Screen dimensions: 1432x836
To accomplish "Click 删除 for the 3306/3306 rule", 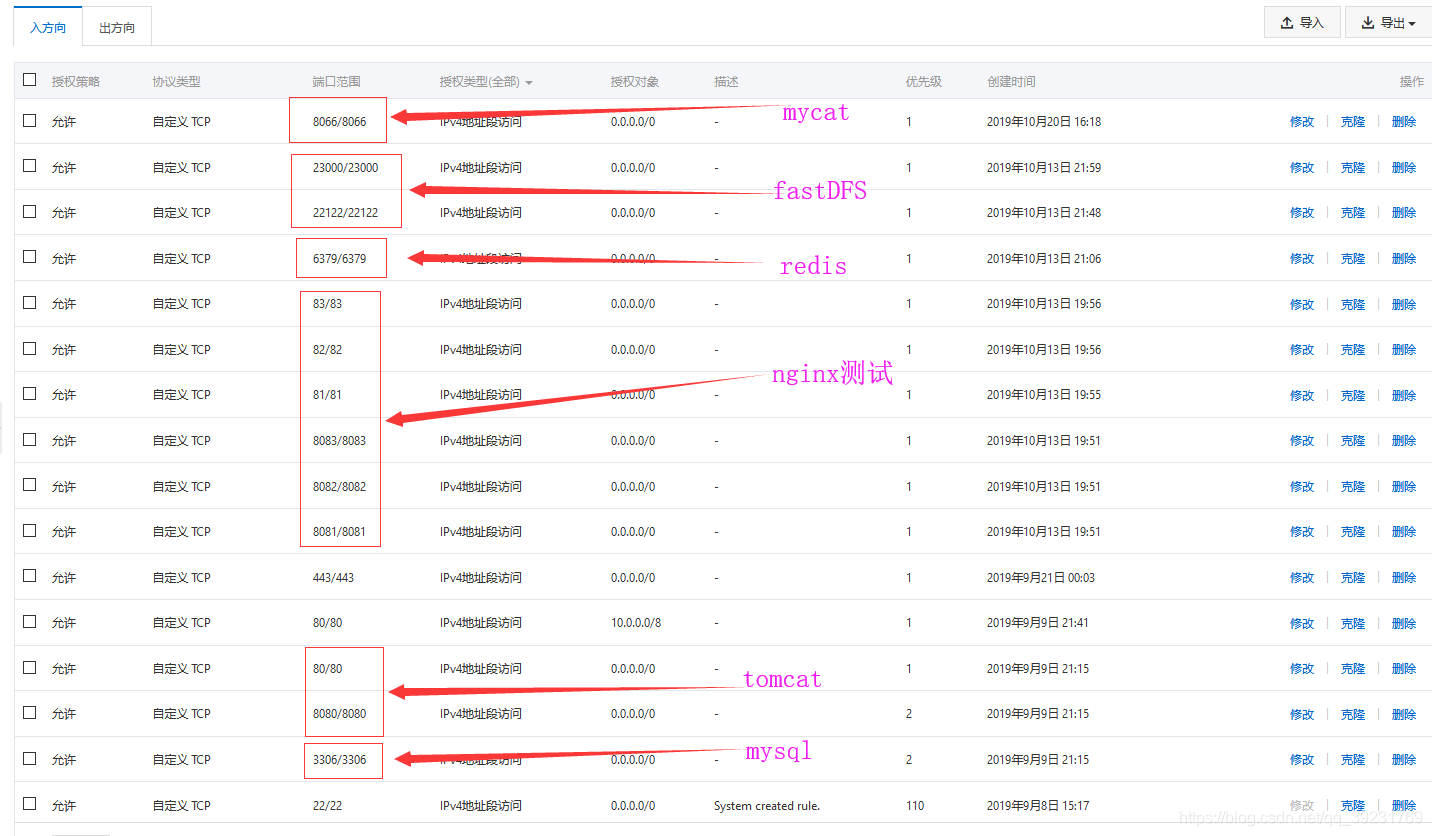I will (x=1404, y=760).
